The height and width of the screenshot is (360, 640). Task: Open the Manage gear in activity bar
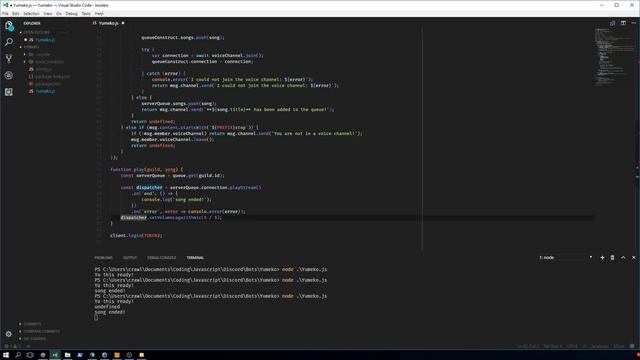(x=9, y=334)
